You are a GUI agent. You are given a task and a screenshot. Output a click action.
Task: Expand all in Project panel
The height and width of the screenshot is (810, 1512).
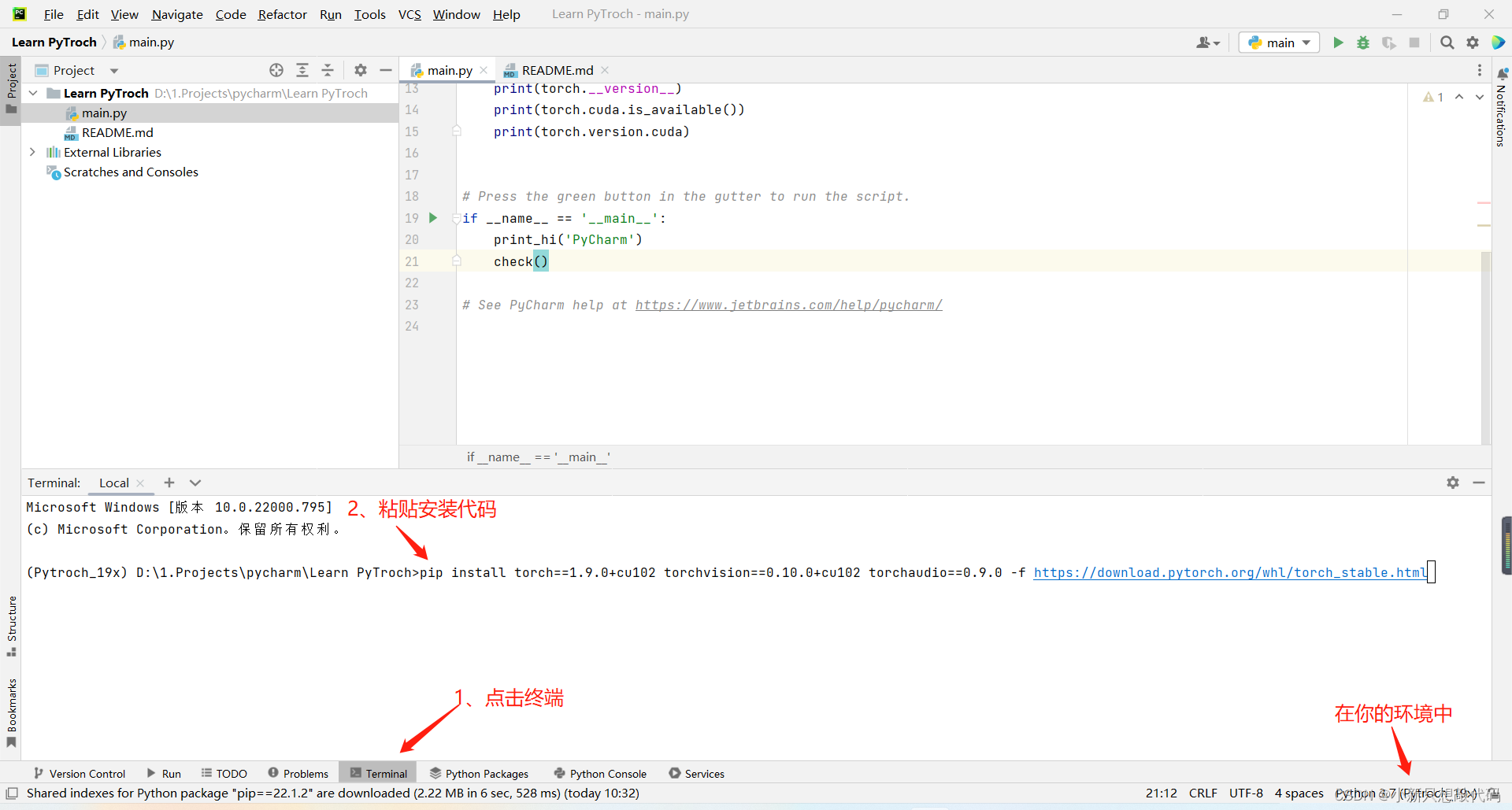302,70
